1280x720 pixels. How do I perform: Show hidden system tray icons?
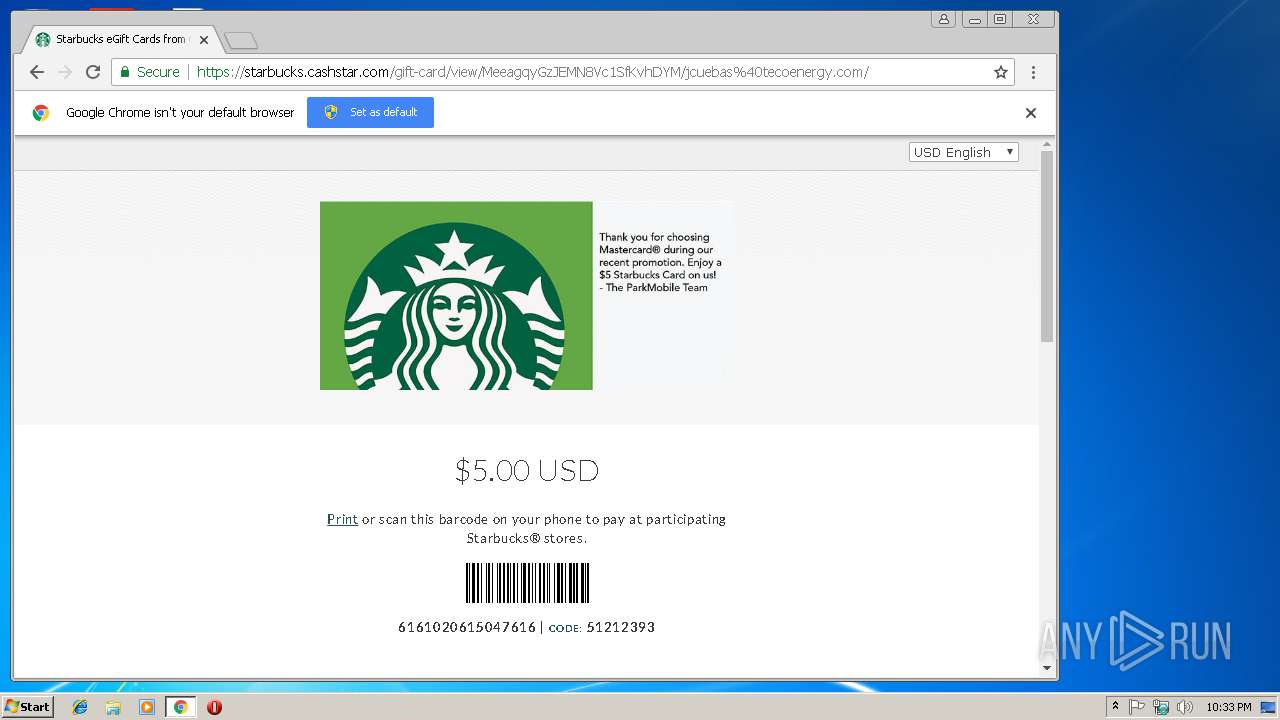tap(1115, 707)
